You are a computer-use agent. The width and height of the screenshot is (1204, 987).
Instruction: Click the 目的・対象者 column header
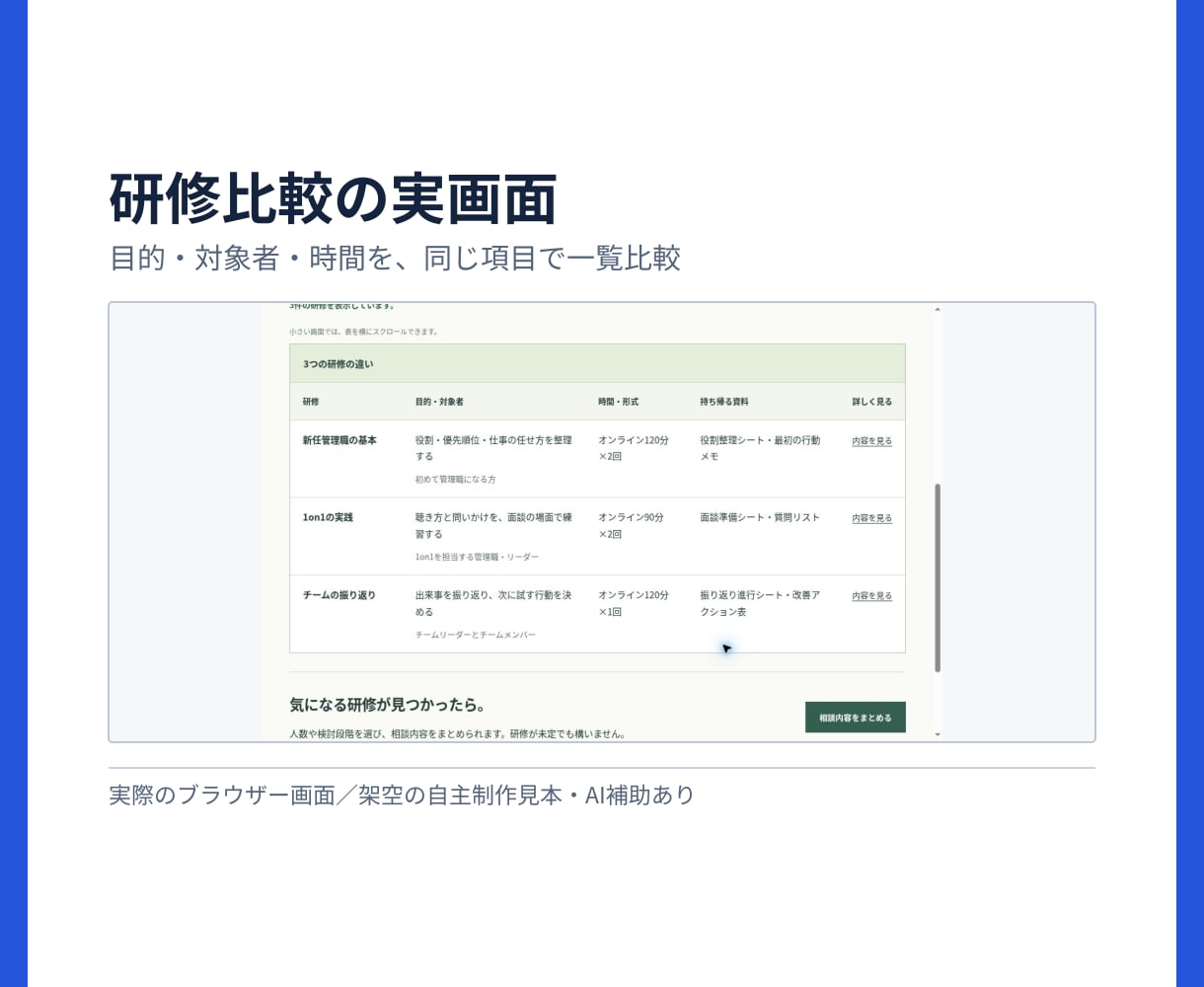point(439,402)
